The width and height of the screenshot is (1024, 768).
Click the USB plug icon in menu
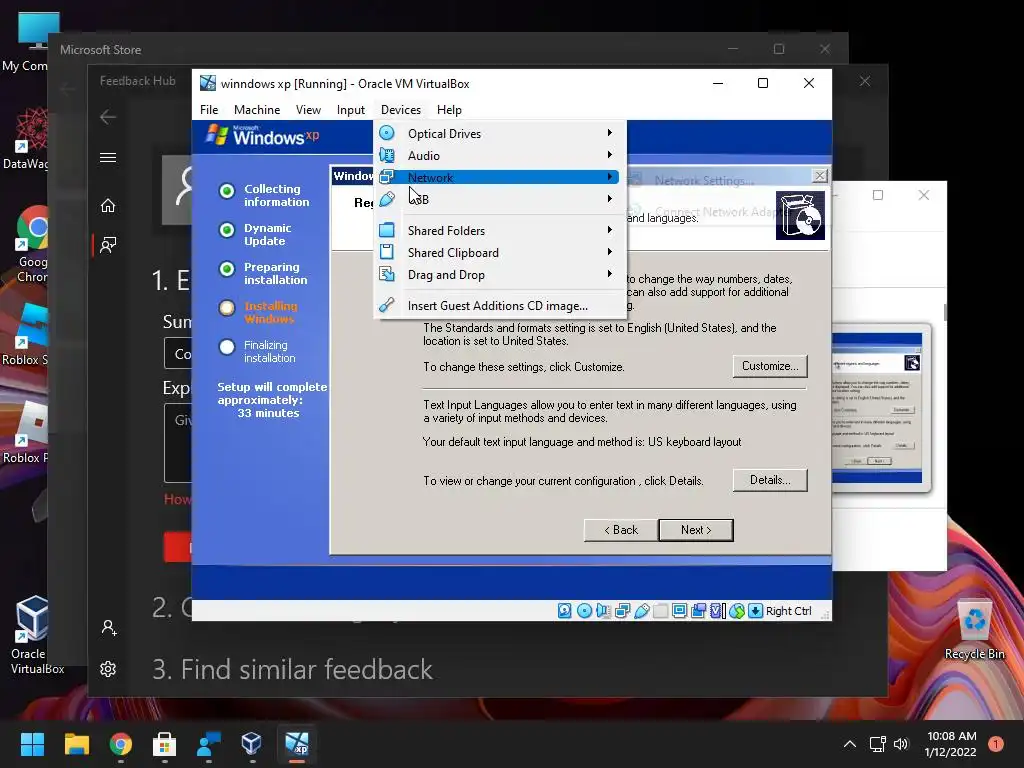point(387,199)
